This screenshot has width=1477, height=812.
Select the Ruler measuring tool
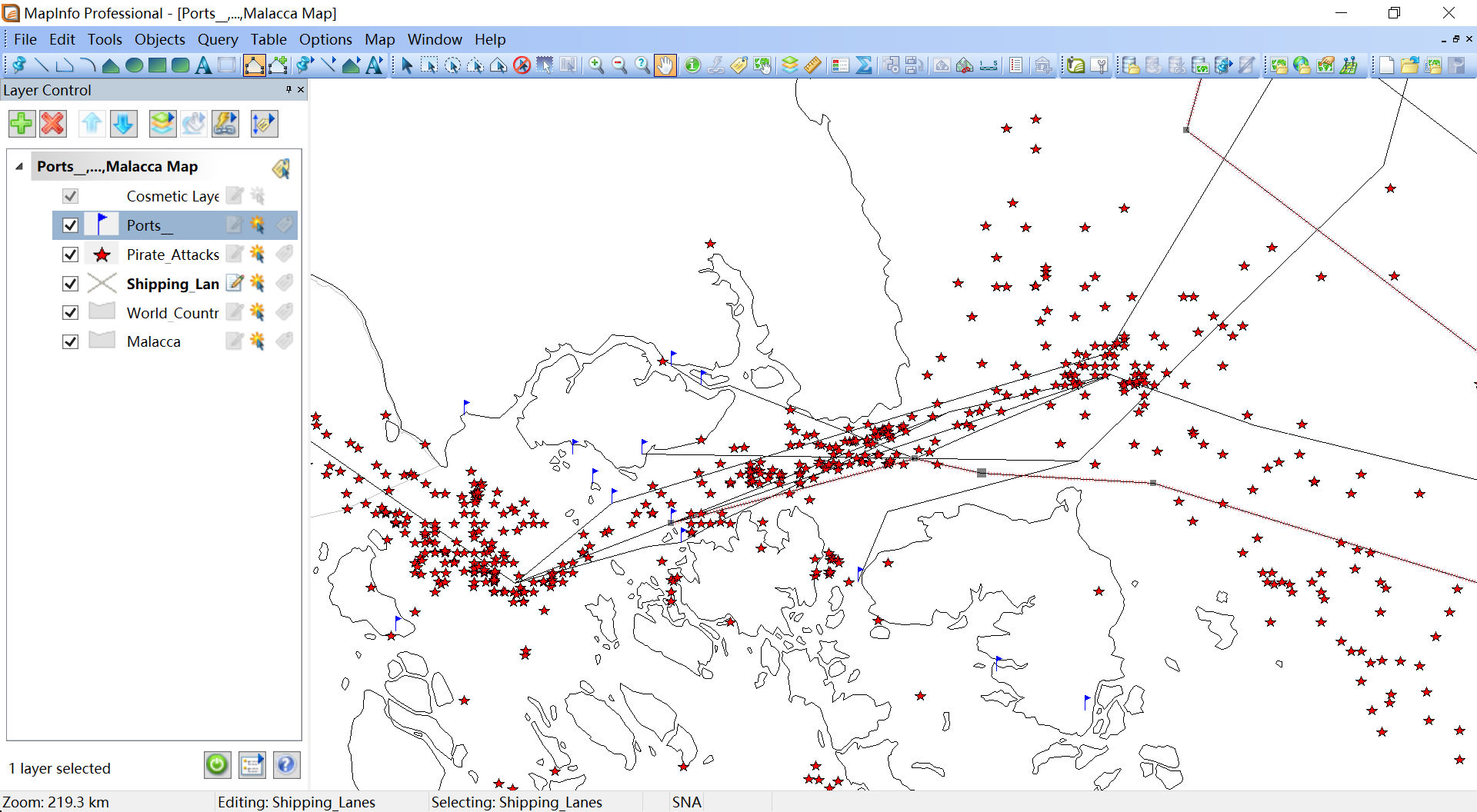click(x=813, y=65)
